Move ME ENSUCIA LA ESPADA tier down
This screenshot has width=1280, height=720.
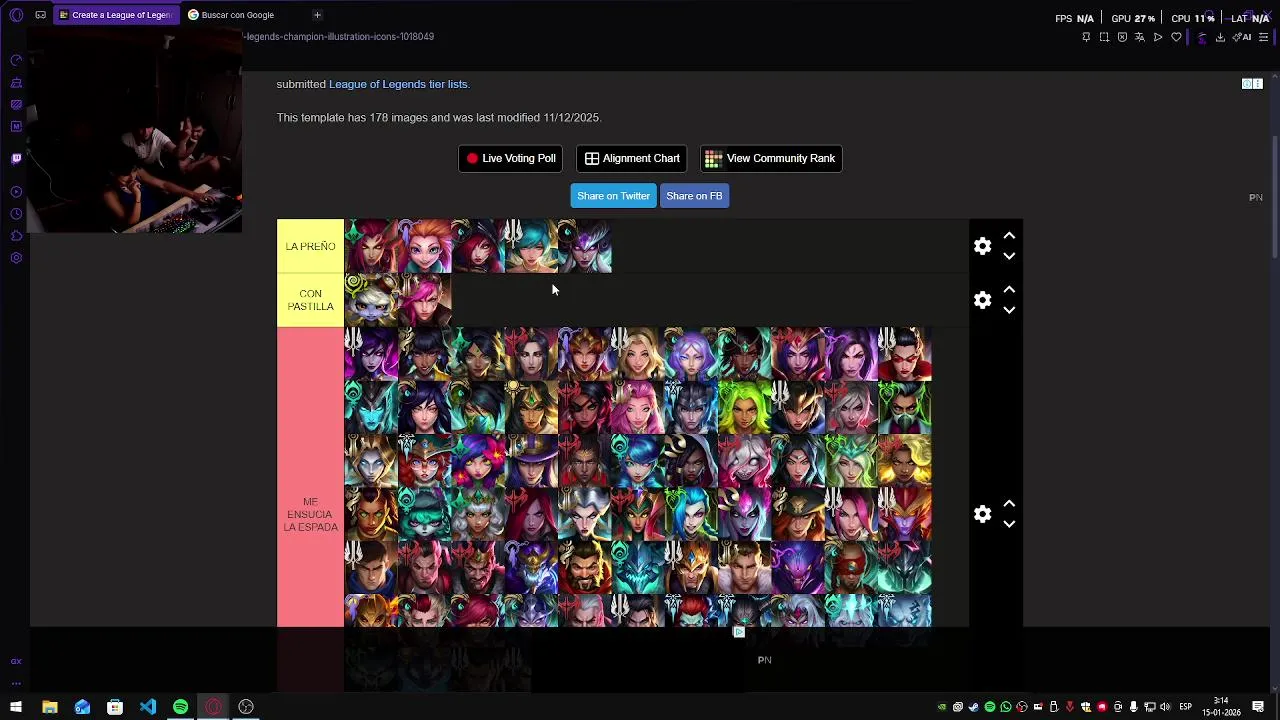pyautogui.click(x=1009, y=523)
